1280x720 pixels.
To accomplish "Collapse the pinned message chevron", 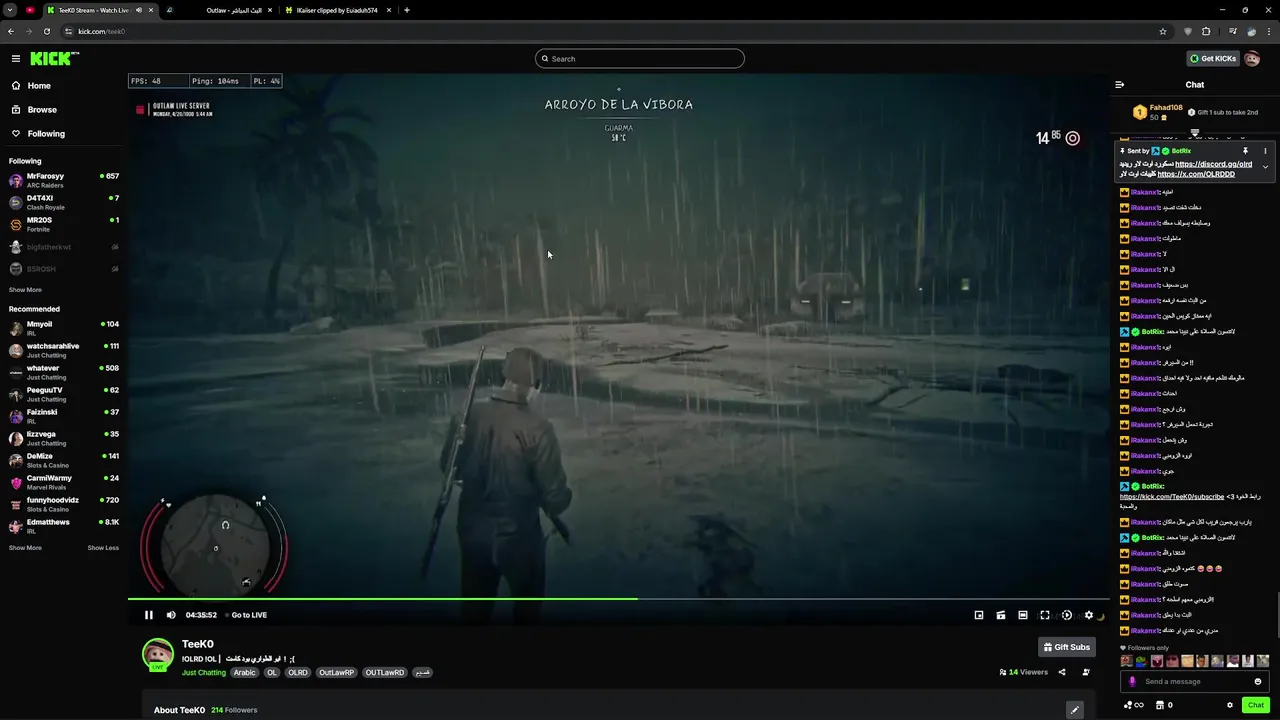I will click(1265, 167).
